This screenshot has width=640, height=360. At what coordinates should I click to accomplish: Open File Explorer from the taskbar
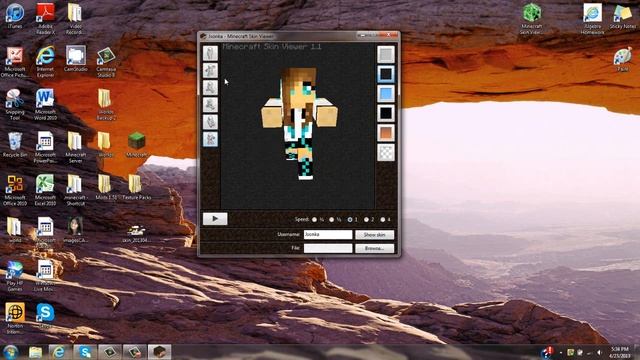[36, 352]
